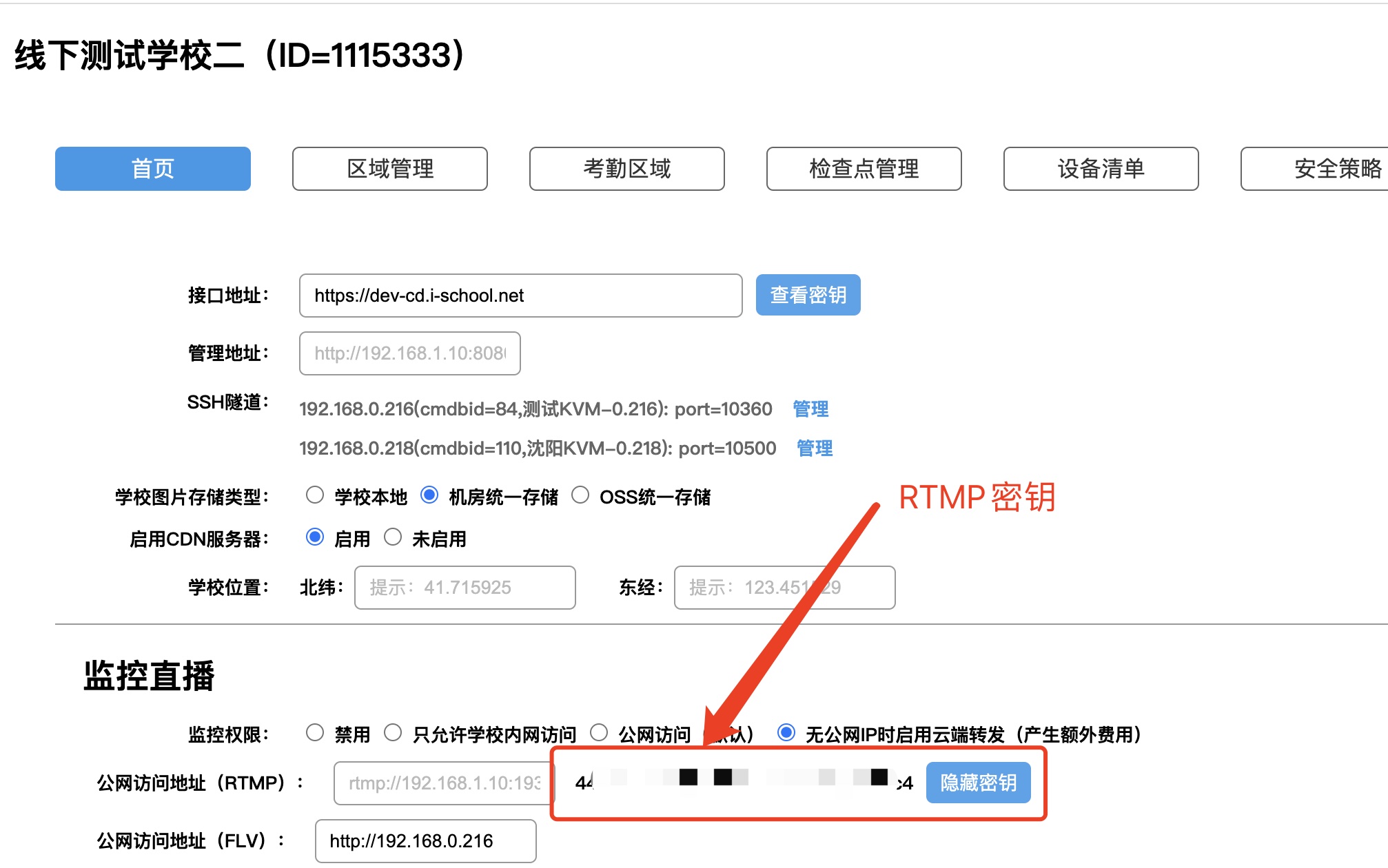The width and height of the screenshot is (1388, 868).
Task: Open the 设备清单 tab
Action: pyautogui.click(x=1101, y=169)
